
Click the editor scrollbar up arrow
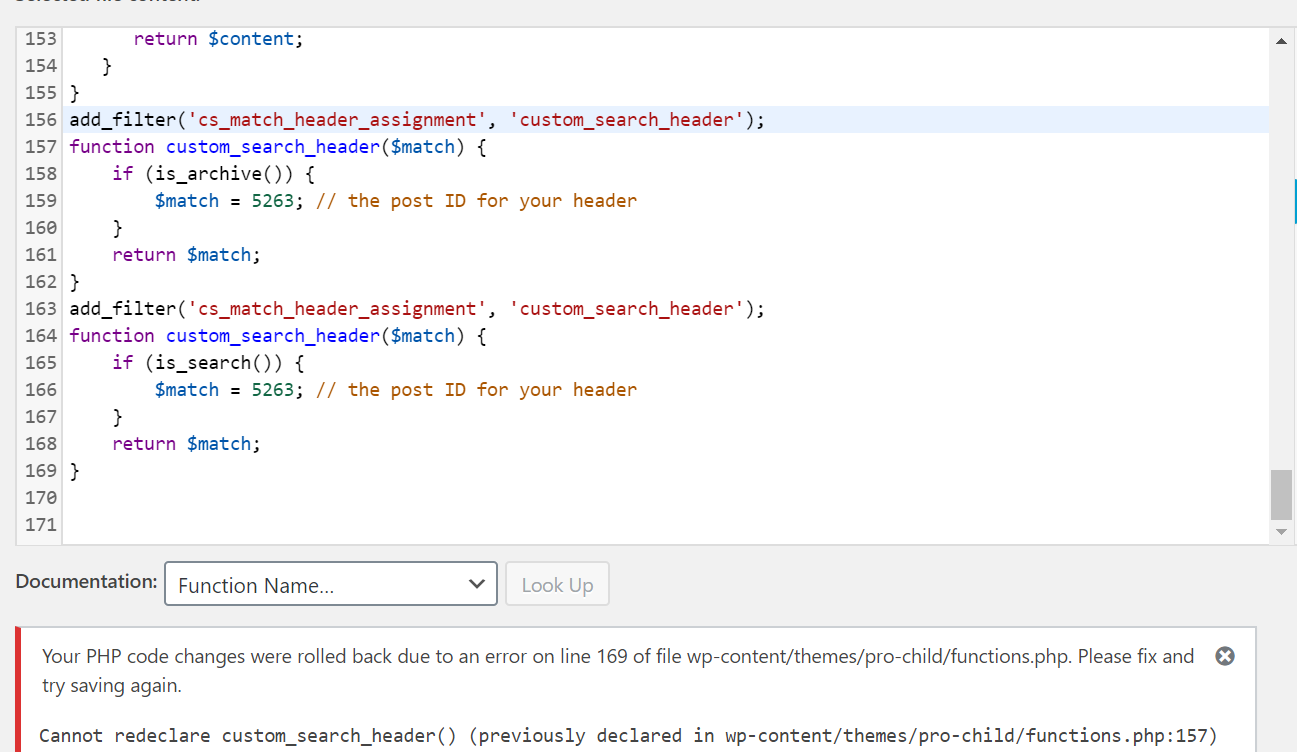(x=1281, y=41)
